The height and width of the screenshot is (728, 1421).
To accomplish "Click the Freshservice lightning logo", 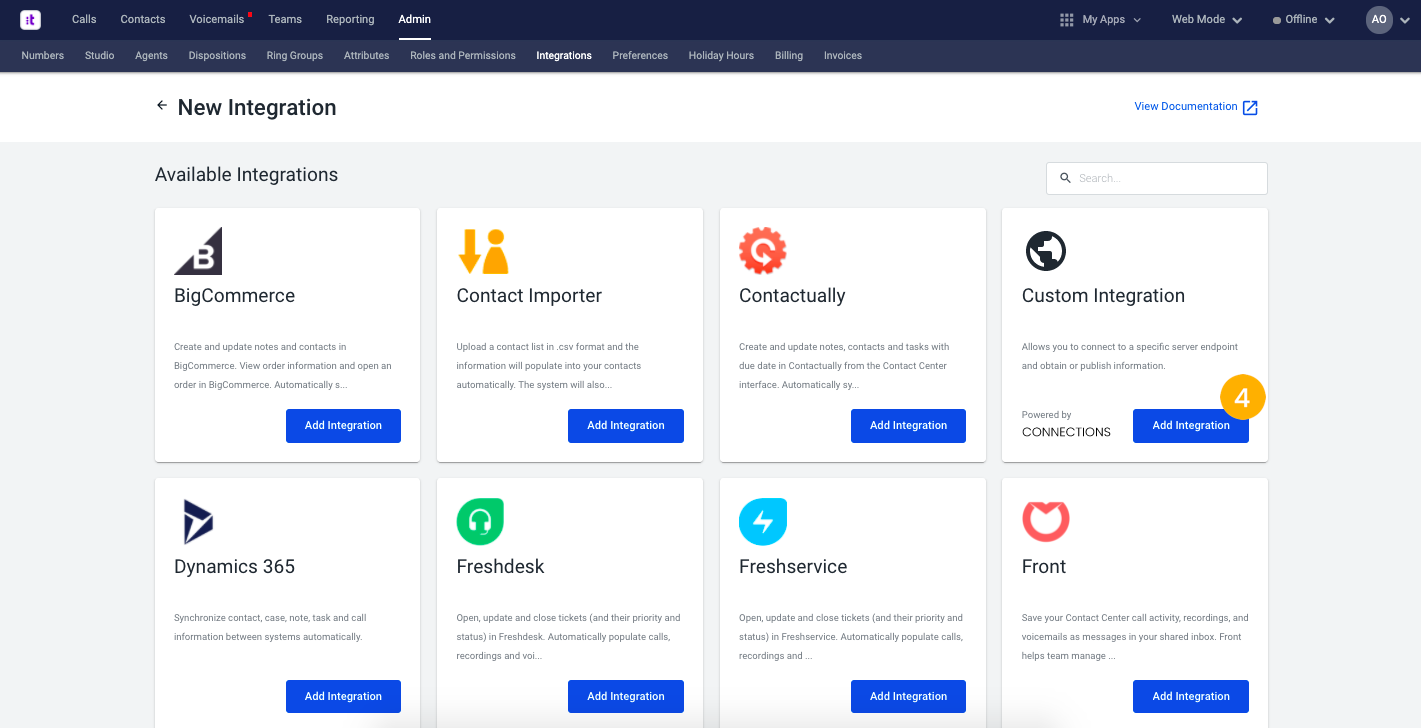I will pyautogui.click(x=763, y=522).
